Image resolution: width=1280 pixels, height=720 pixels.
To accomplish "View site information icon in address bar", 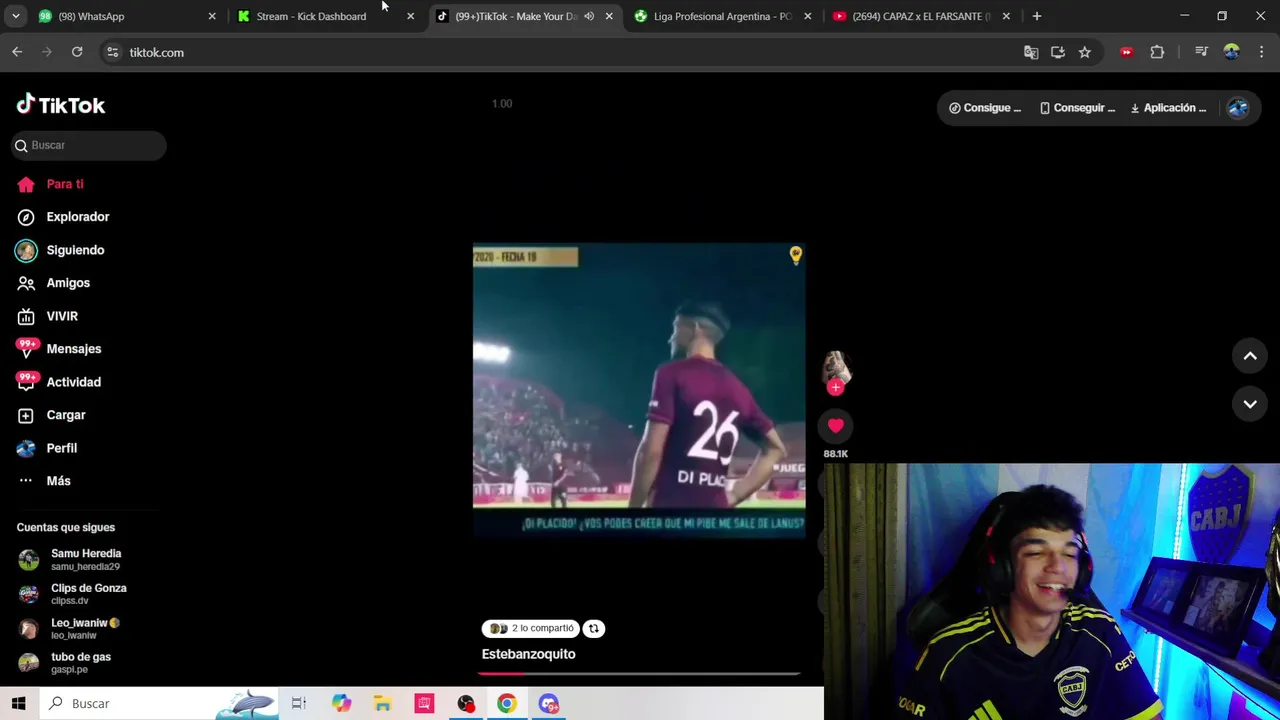I will pyautogui.click(x=112, y=52).
